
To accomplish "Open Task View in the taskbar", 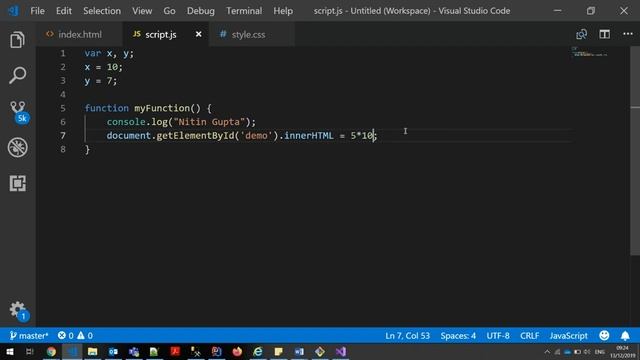I will (29, 351).
